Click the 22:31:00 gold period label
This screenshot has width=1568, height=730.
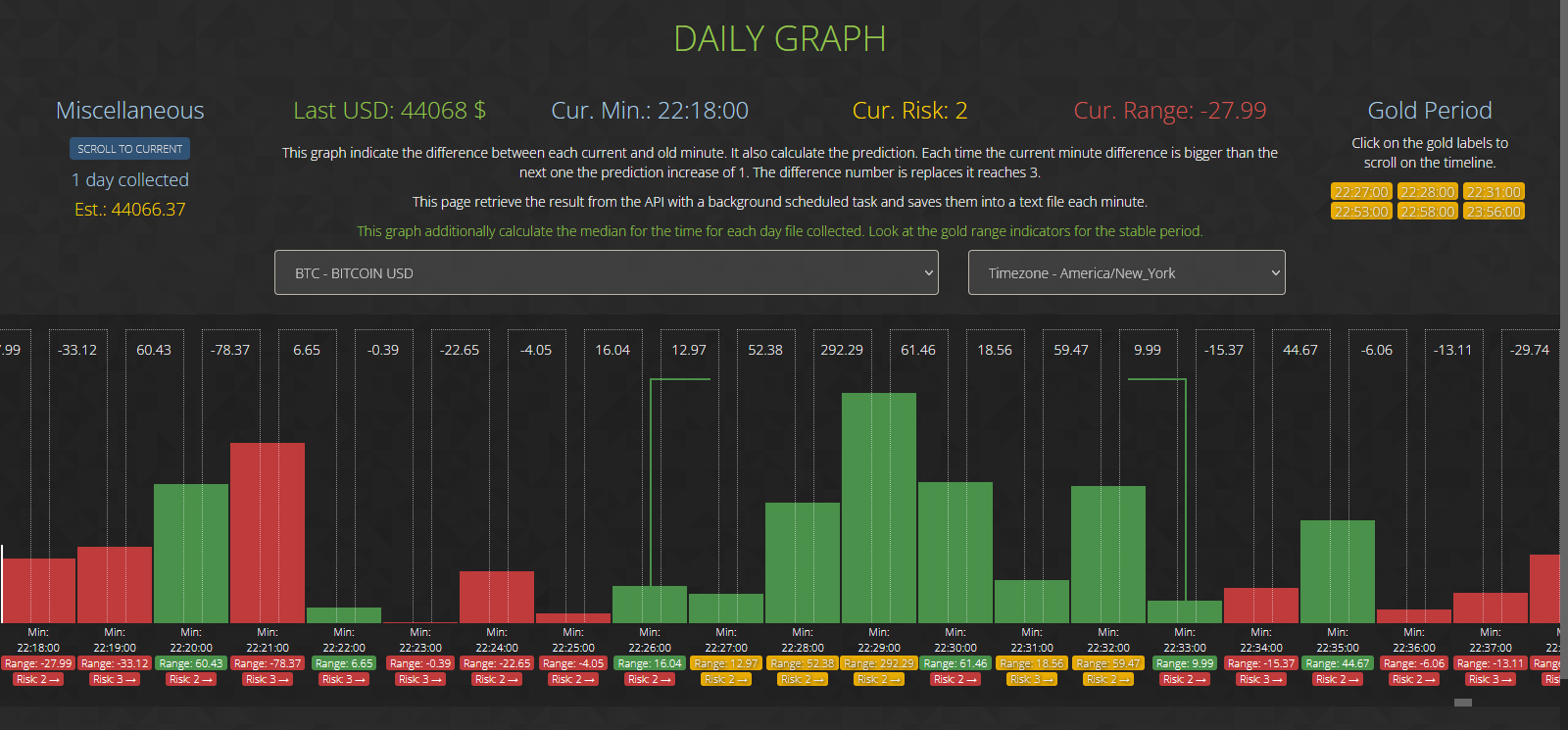[1494, 192]
